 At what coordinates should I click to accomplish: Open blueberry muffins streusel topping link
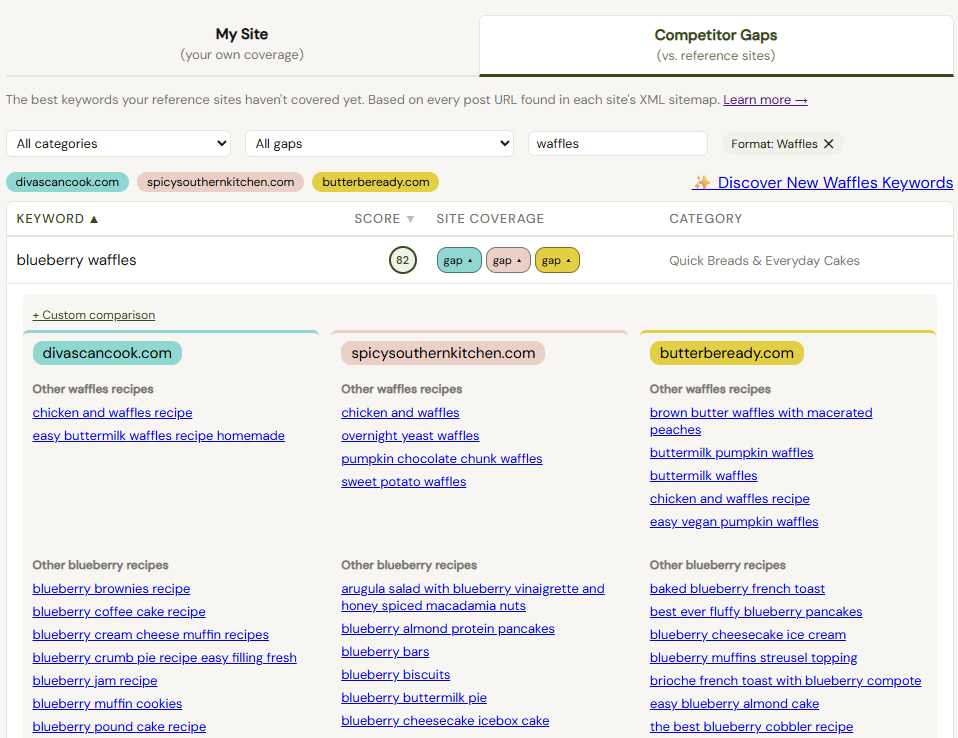pos(753,657)
